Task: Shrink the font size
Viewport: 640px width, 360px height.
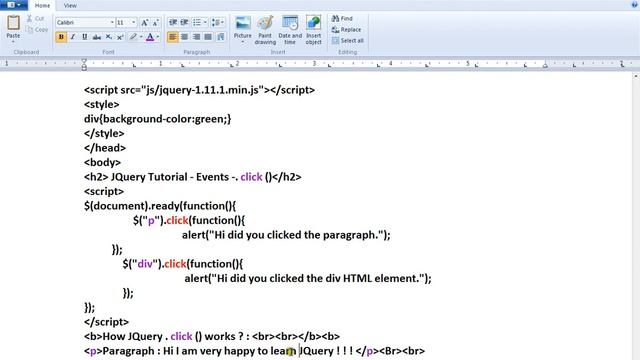Action: coord(156,23)
